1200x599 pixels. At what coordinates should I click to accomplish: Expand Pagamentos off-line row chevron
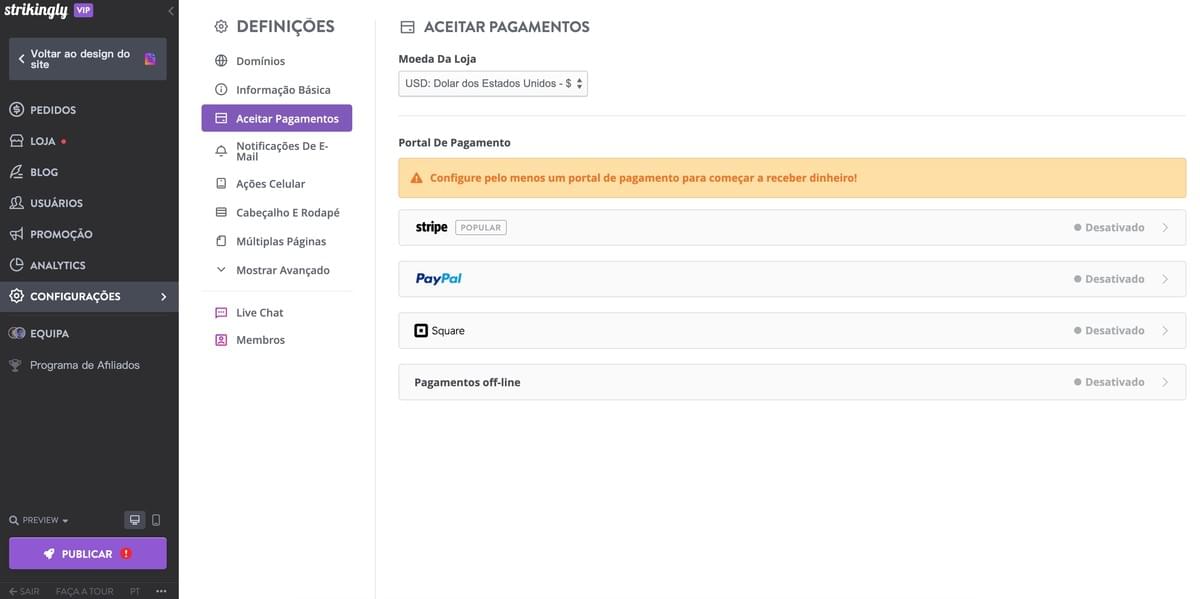pos(1165,382)
